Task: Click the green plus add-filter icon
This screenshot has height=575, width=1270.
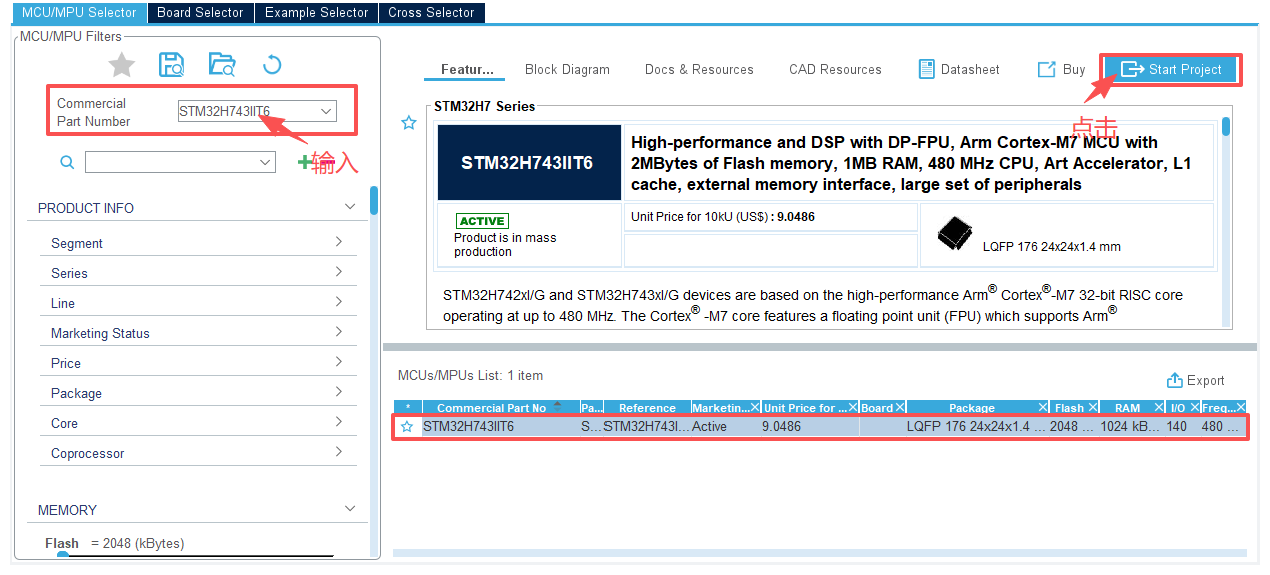Action: 304,162
